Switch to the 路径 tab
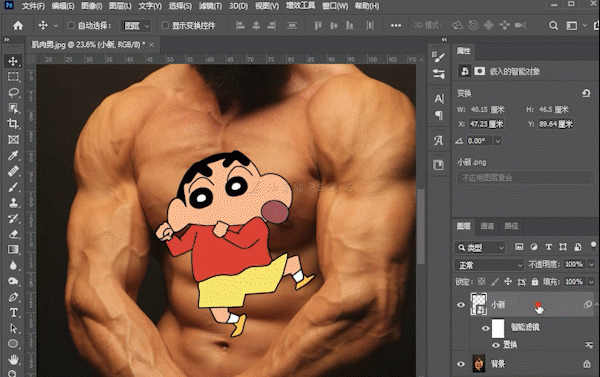This screenshot has width=600, height=377. (511, 226)
